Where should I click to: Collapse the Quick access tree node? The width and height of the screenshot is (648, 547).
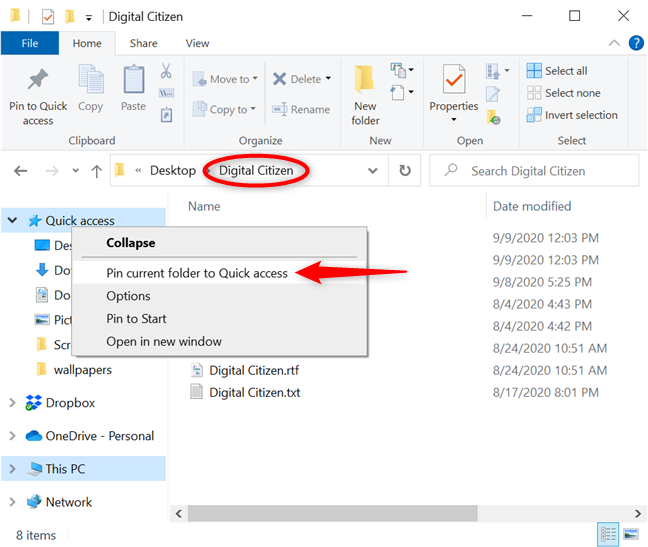tap(12, 220)
